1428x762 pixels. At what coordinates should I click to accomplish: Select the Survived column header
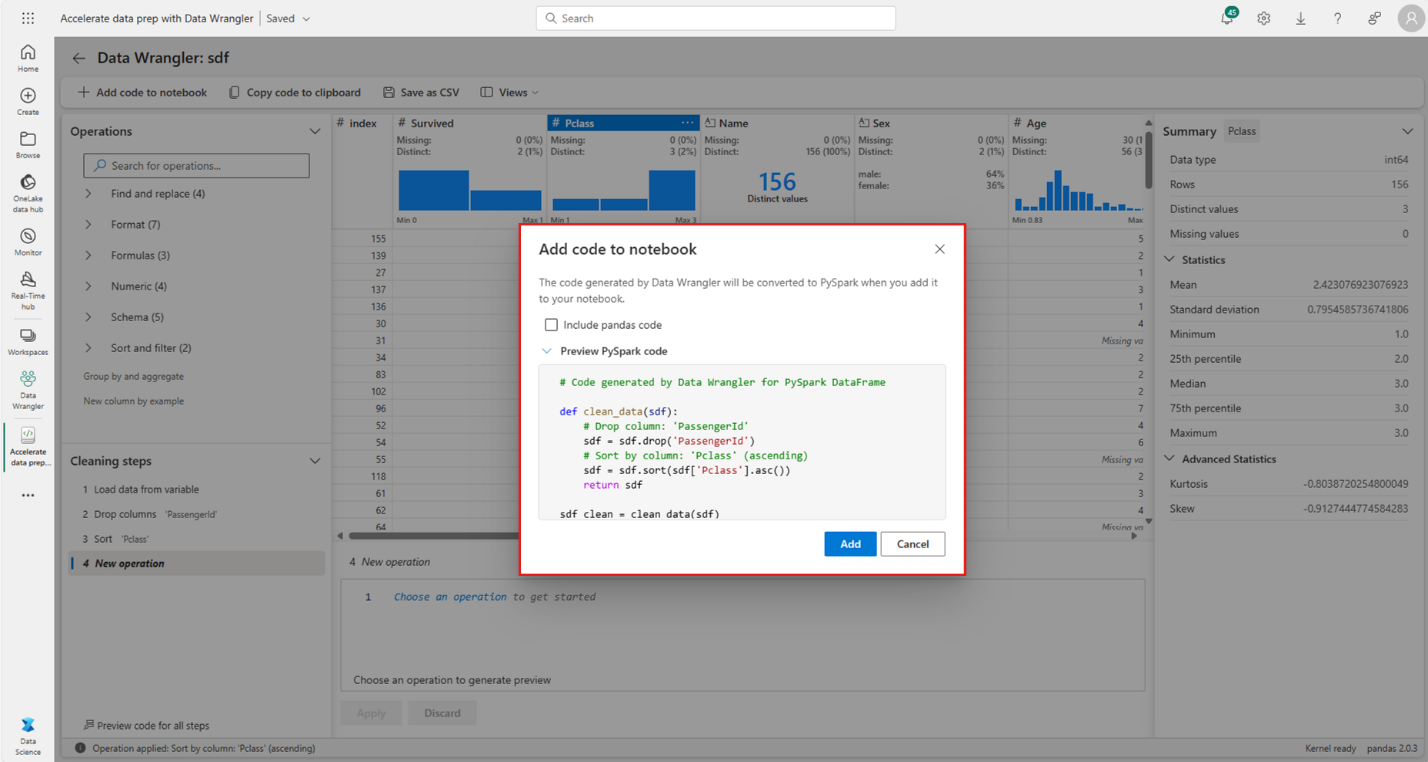[469, 123]
